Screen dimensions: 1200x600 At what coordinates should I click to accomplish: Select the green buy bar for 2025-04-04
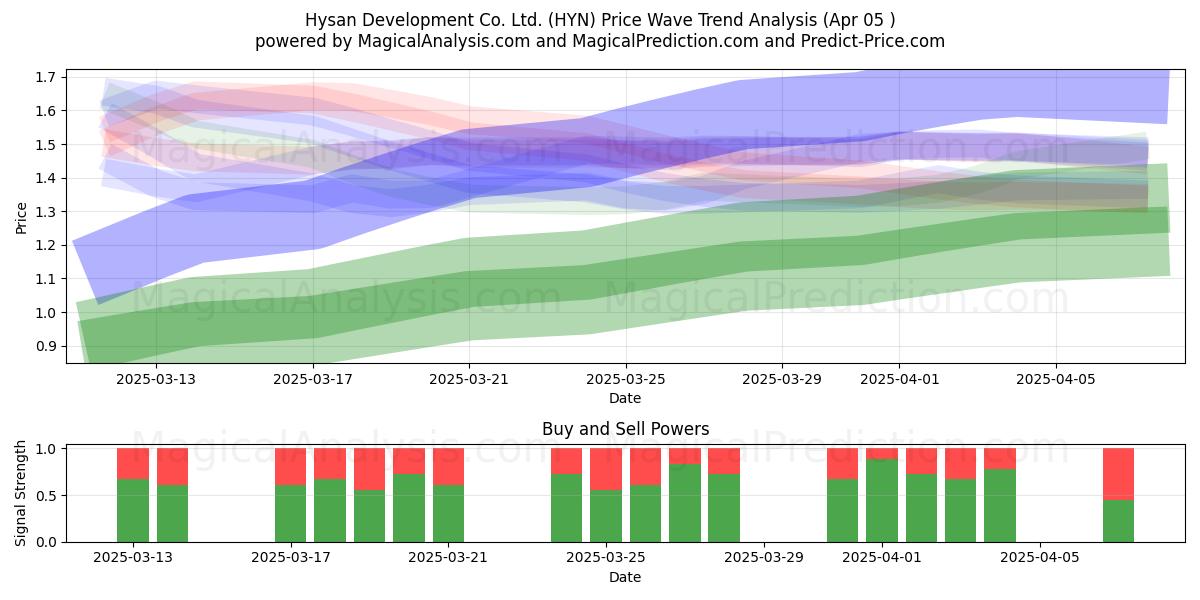(1000, 505)
